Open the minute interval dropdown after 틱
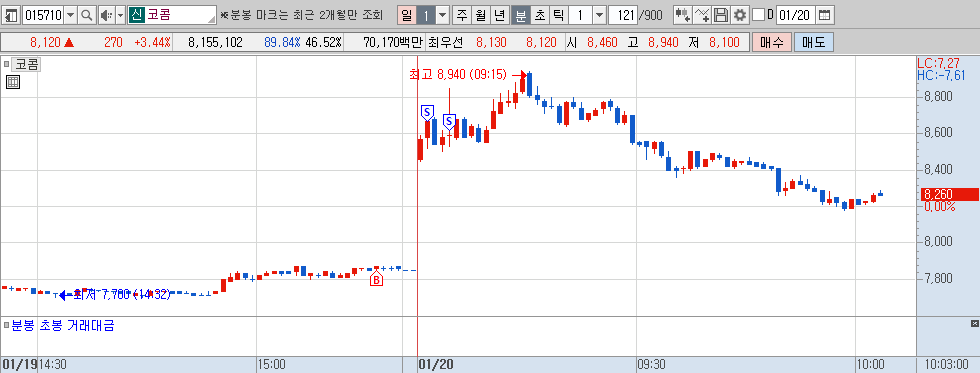 click(599, 15)
